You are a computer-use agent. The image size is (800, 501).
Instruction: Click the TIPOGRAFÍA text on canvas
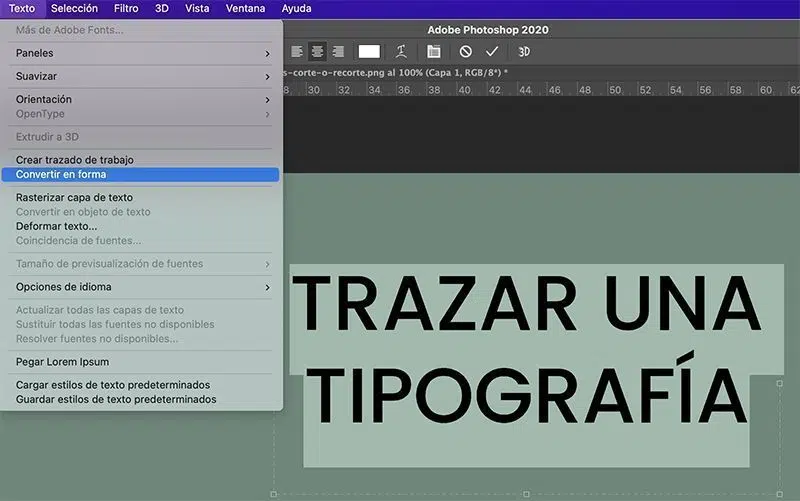pyautogui.click(x=527, y=389)
